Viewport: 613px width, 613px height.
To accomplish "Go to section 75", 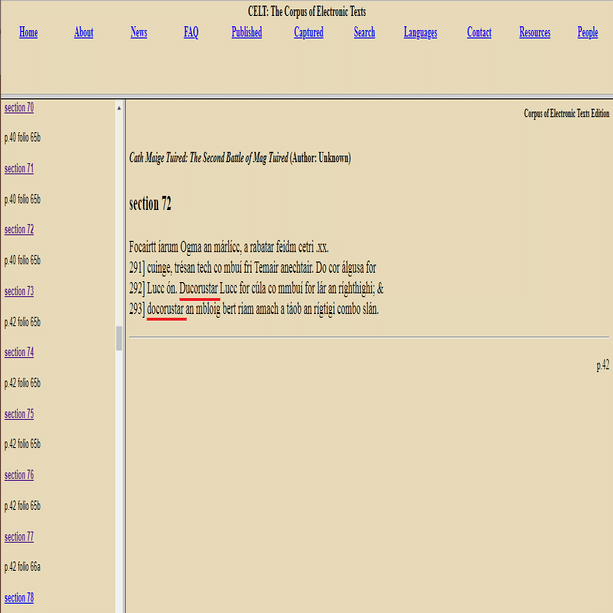I will [x=19, y=414].
